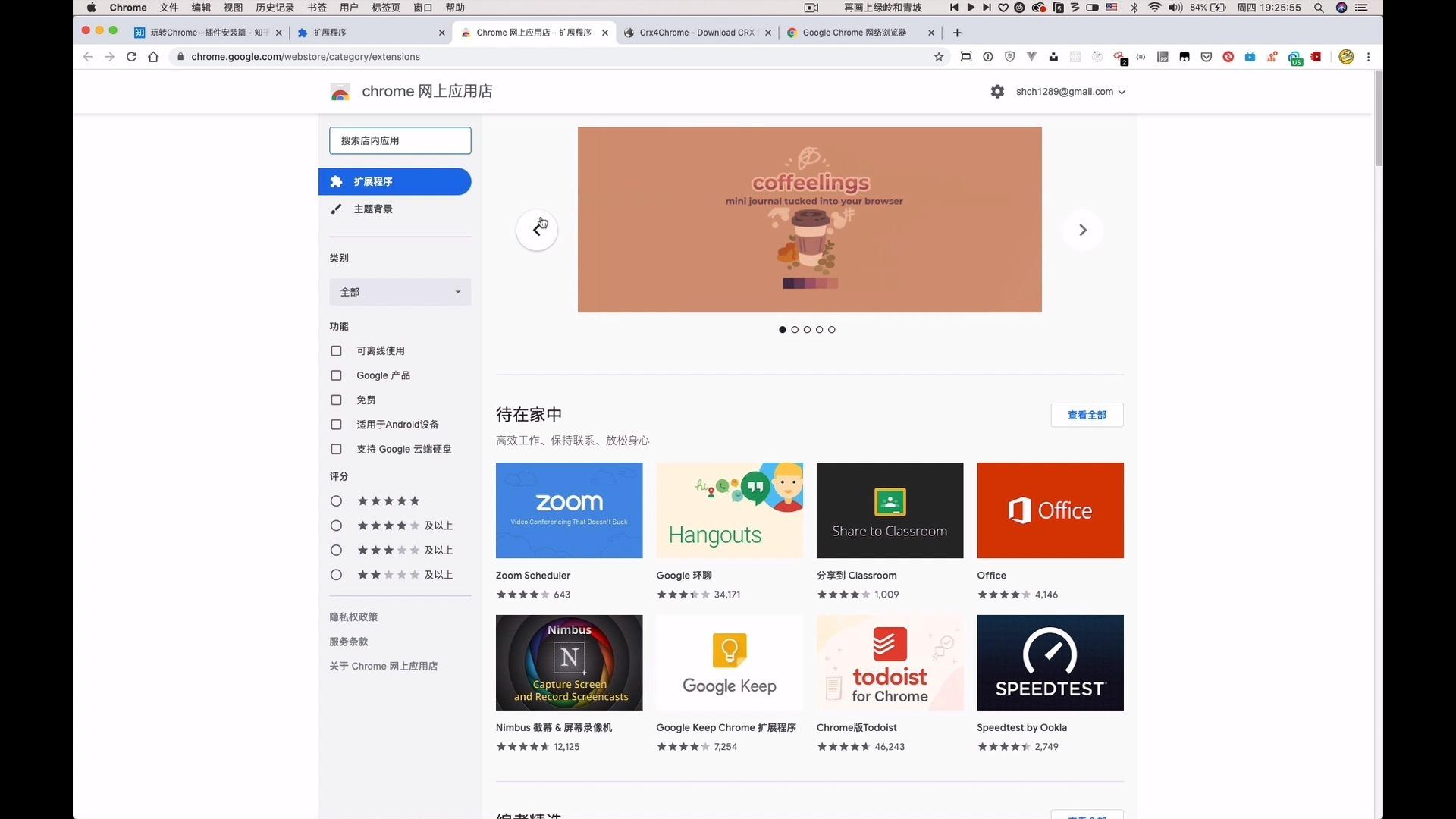The width and height of the screenshot is (1456, 819).
Task: Jump to the third carousel dot
Action: point(807,330)
